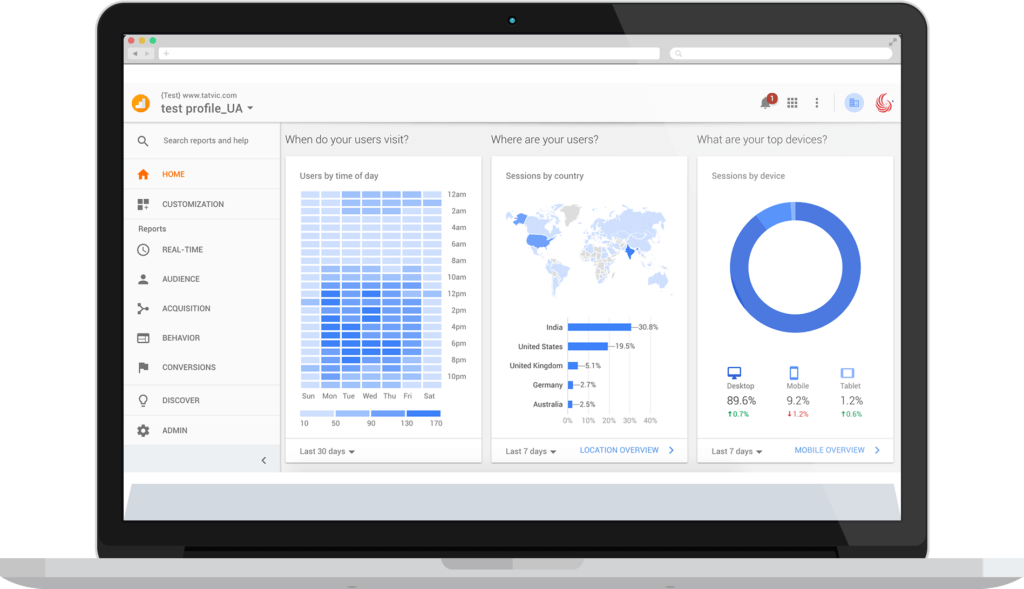1024x589 pixels.
Task: Click the Discover lightbulb icon
Action: coord(143,400)
